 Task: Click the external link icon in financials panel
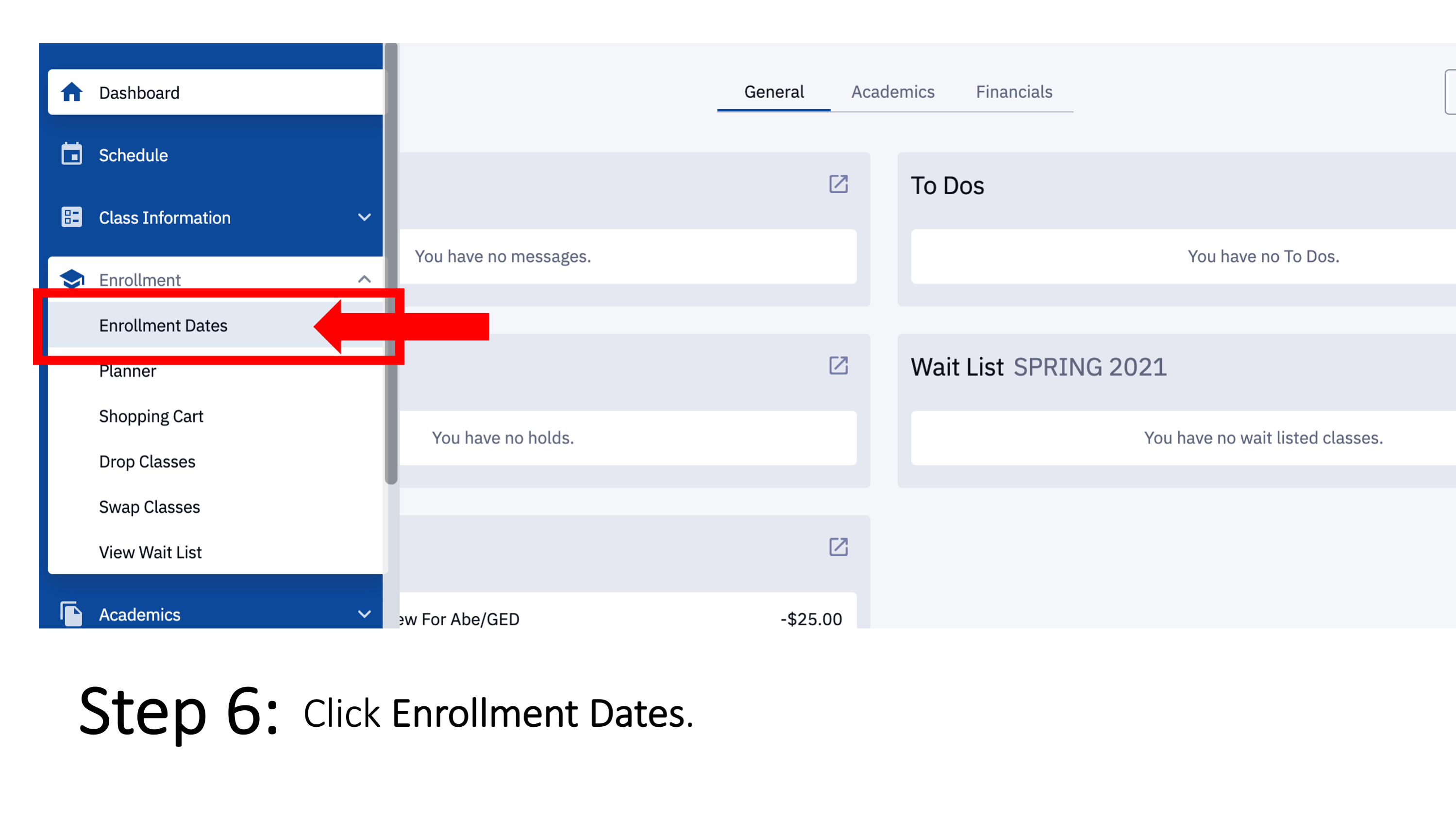tap(839, 547)
